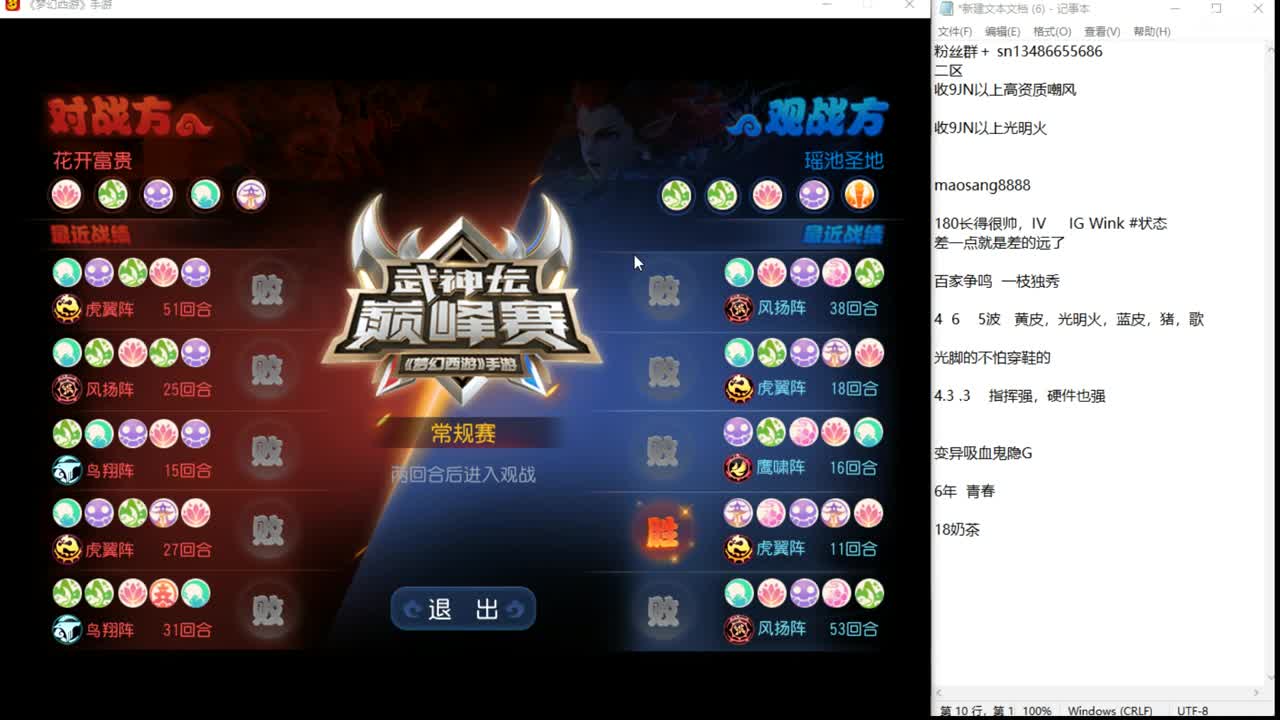Click the maosang8888 line in Notepad
Viewport: 1280px width, 720px height.
(982, 185)
